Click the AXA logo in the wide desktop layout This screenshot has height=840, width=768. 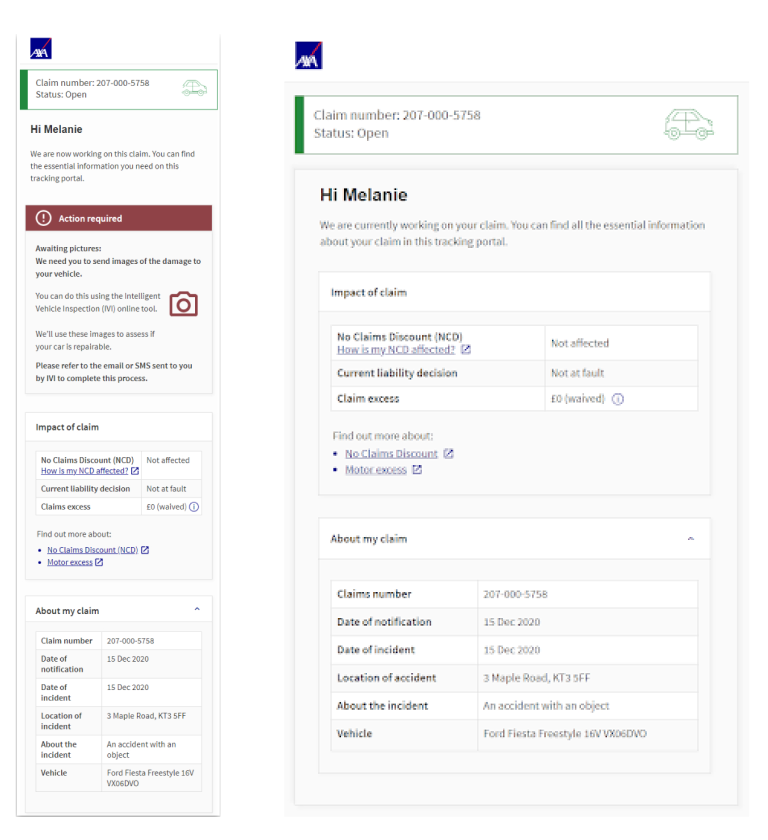click(309, 56)
